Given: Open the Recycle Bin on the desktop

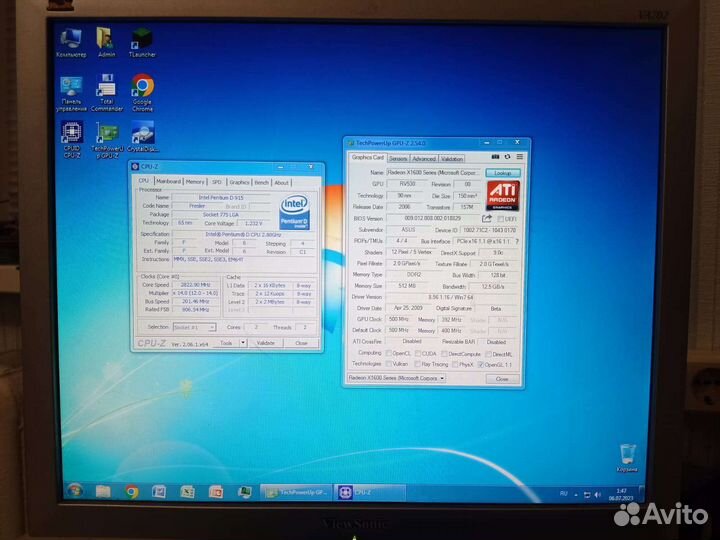Looking at the screenshot, I should pyautogui.click(x=627, y=458).
